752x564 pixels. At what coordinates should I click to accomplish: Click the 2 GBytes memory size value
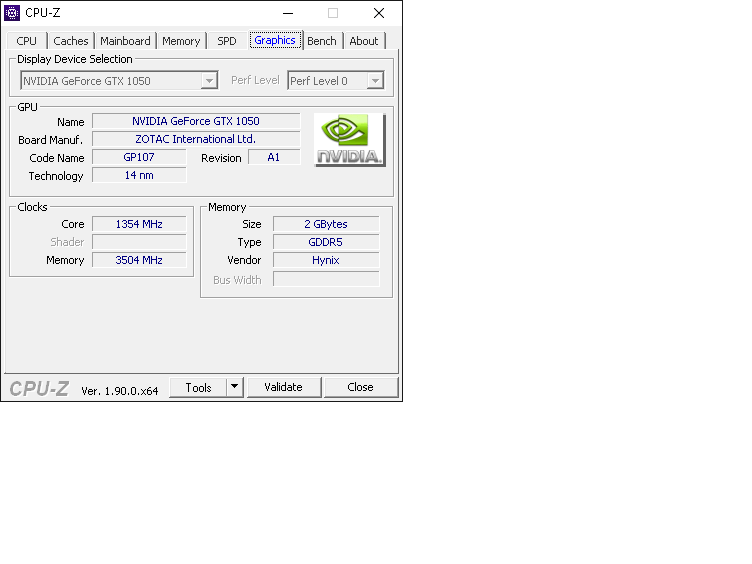pyautogui.click(x=326, y=224)
